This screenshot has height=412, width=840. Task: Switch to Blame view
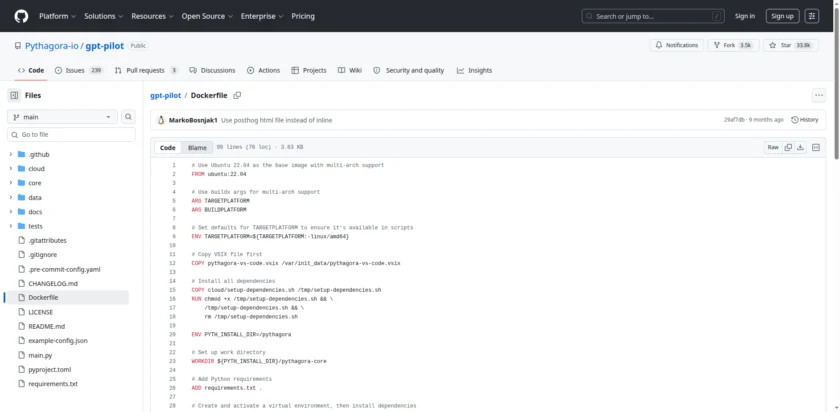tap(197, 148)
